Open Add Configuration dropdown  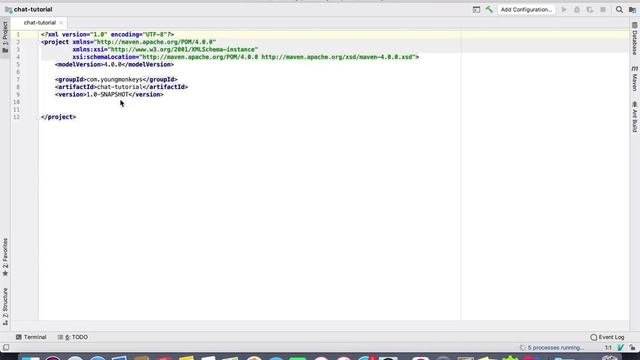[526, 9]
